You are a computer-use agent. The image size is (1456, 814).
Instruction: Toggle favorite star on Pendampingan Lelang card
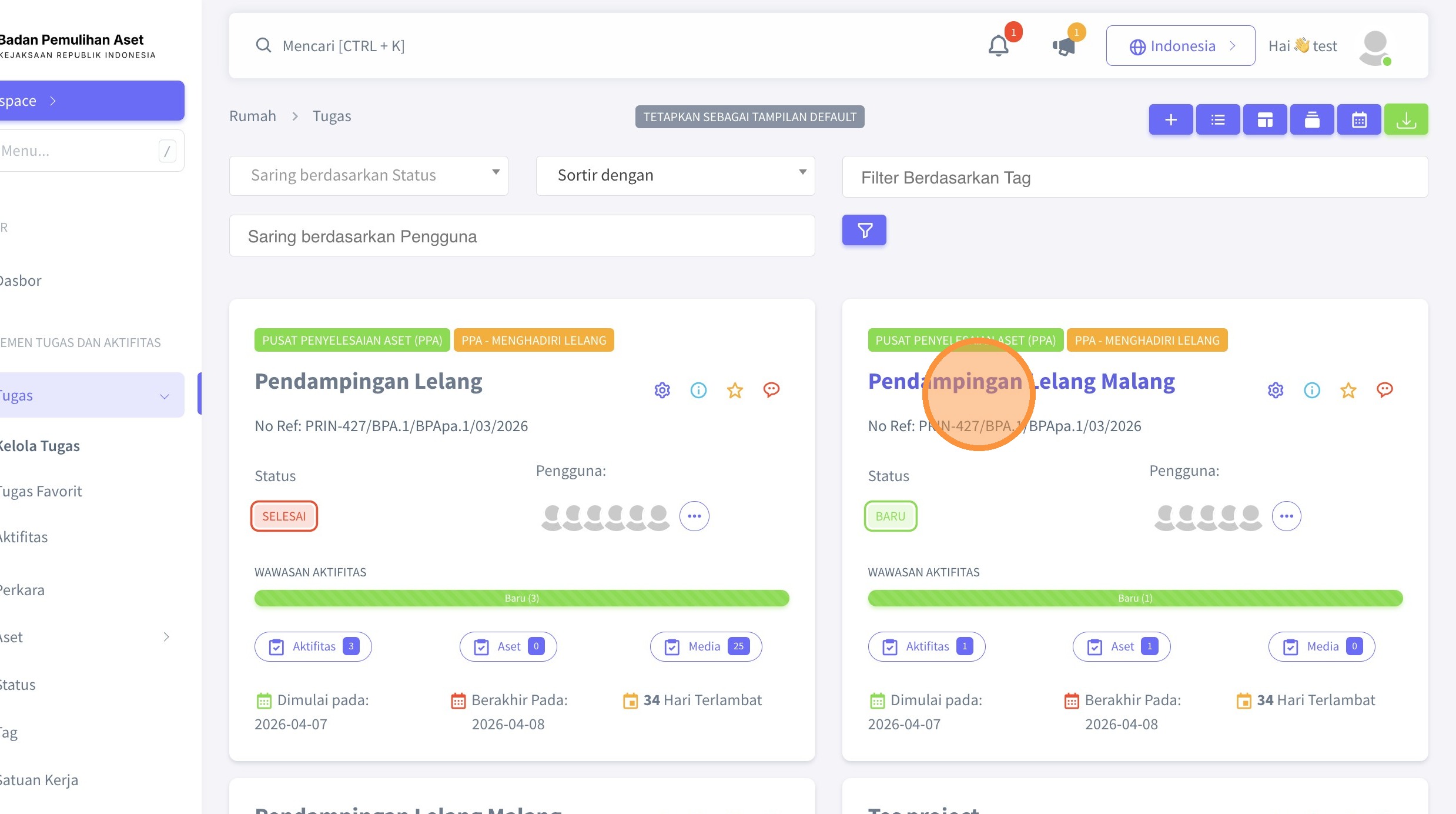point(735,390)
